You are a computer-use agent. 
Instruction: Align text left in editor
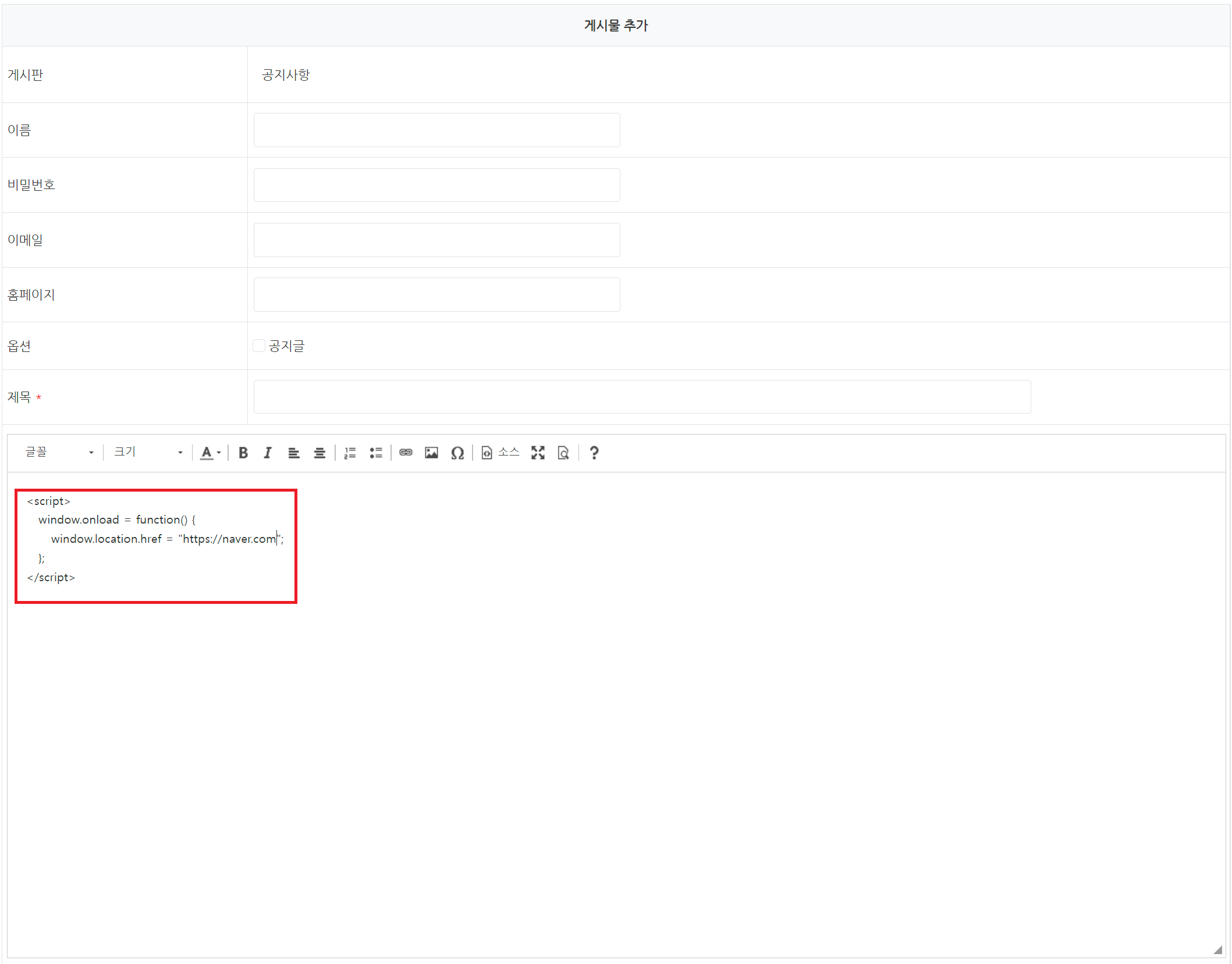294,453
